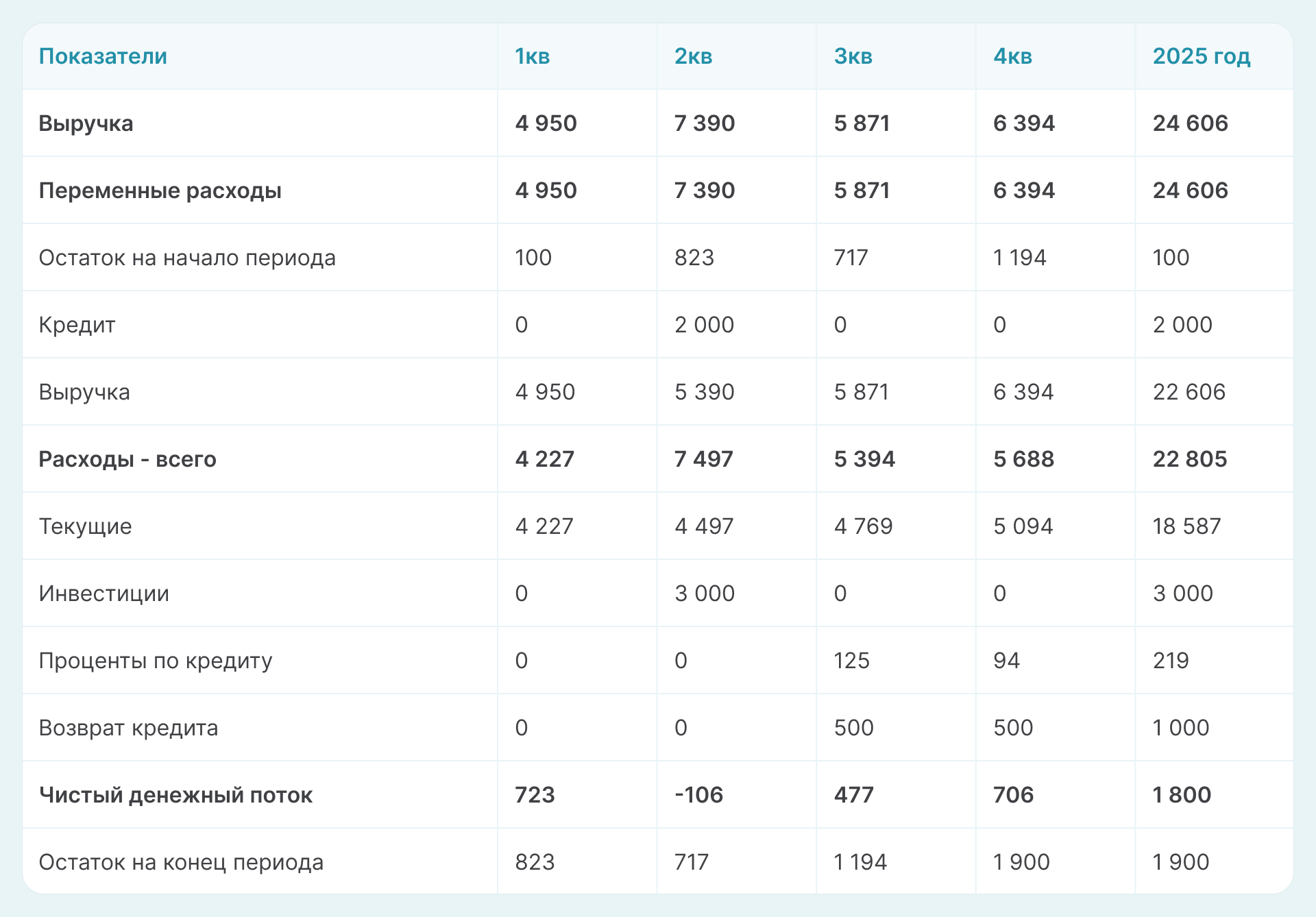
Task: Select the Текущие row label
Action: point(85,526)
